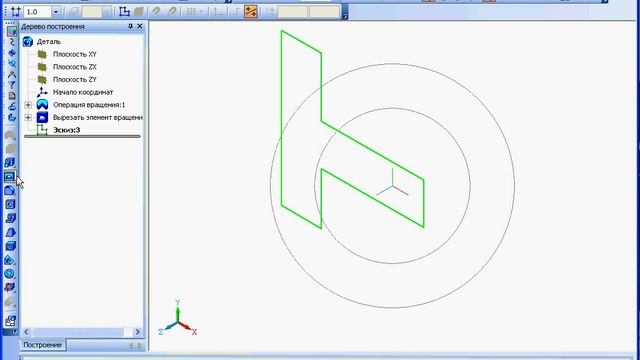Viewport: 640px width, 360px height.
Task: Open the Part editing panel switcher icon
Action: 11,32
